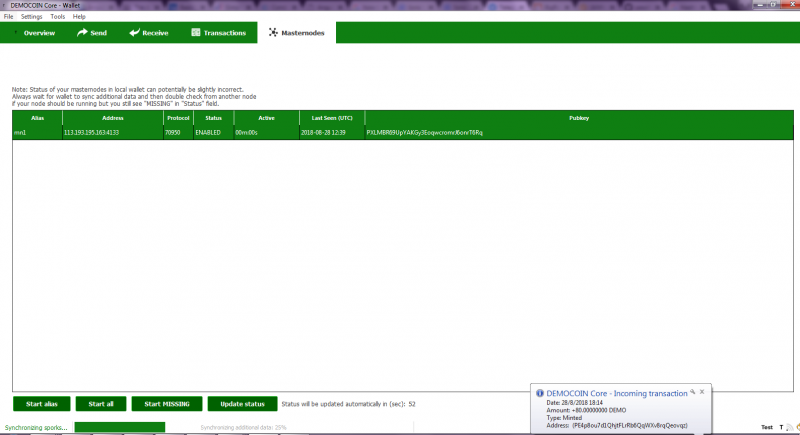The height and width of the screenshot is (435, 800).
Task: Click the pubkey starting with PXLMBR69
Action: pos(579,133)
